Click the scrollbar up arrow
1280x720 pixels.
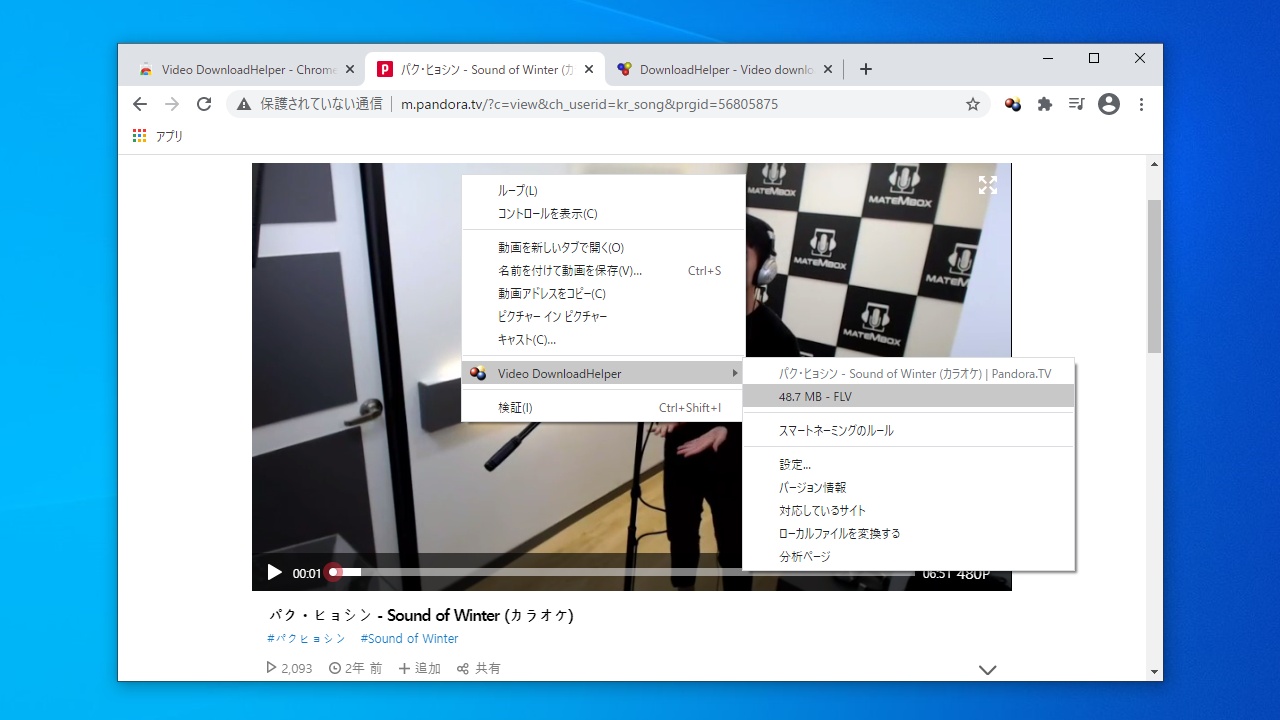point(1154,164)
